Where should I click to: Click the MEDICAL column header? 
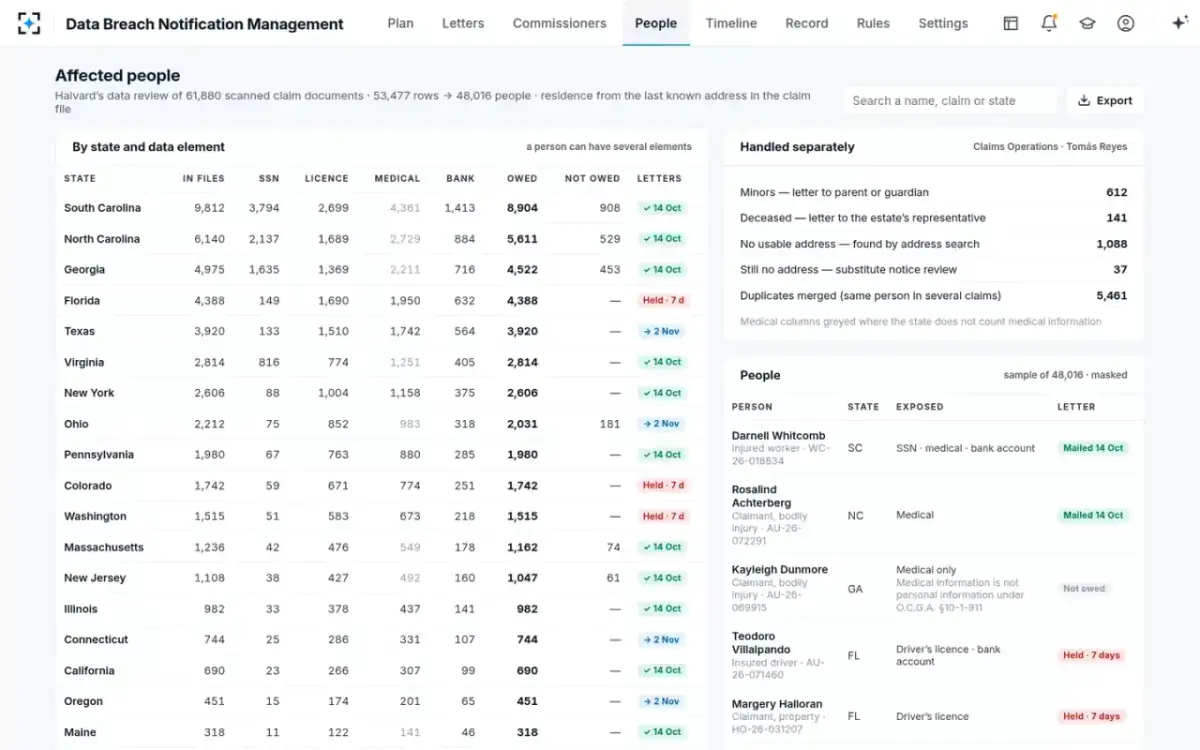[397, 179]
